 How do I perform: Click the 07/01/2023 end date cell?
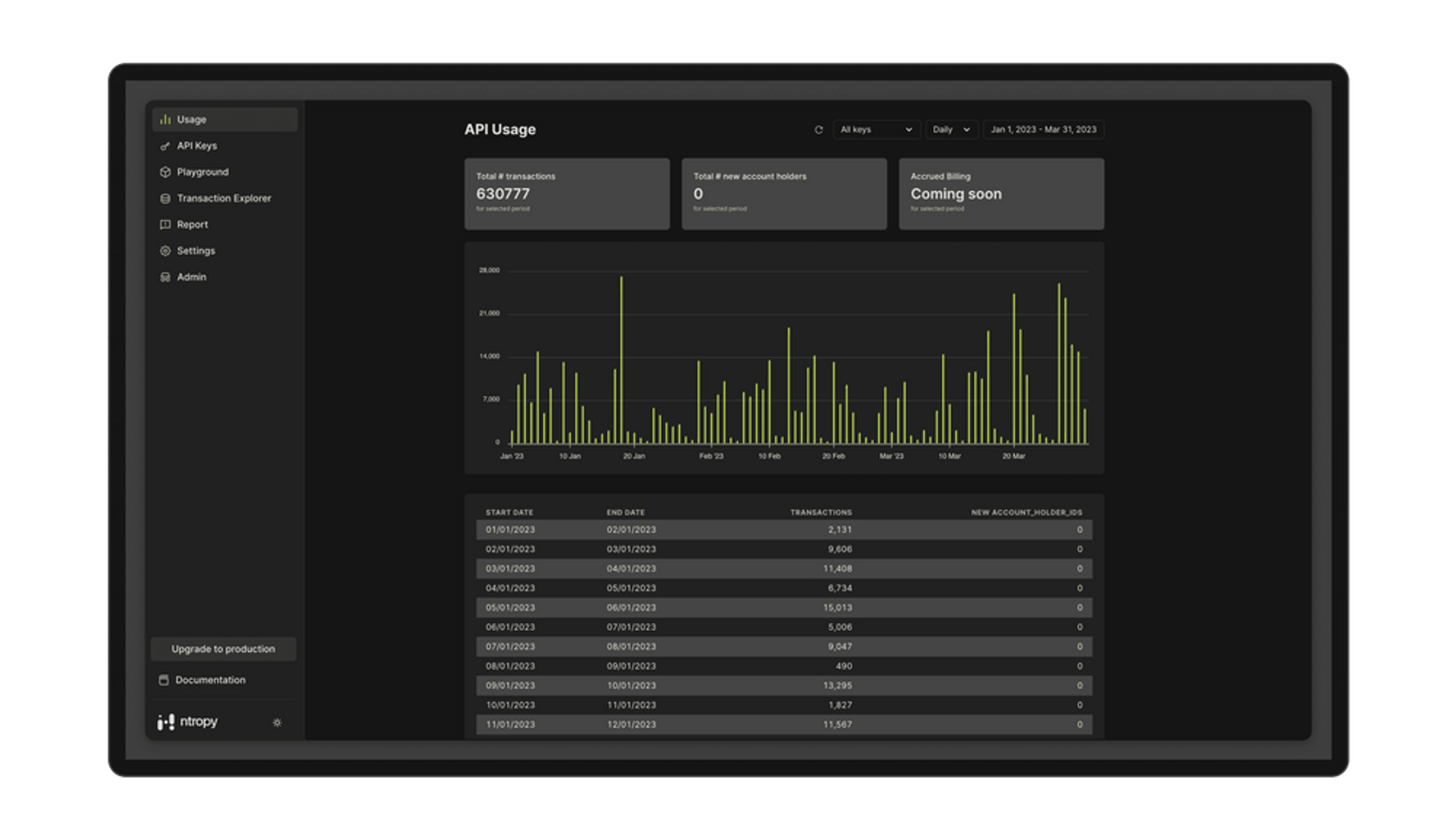pyautogui.click(x=631, y=627)
